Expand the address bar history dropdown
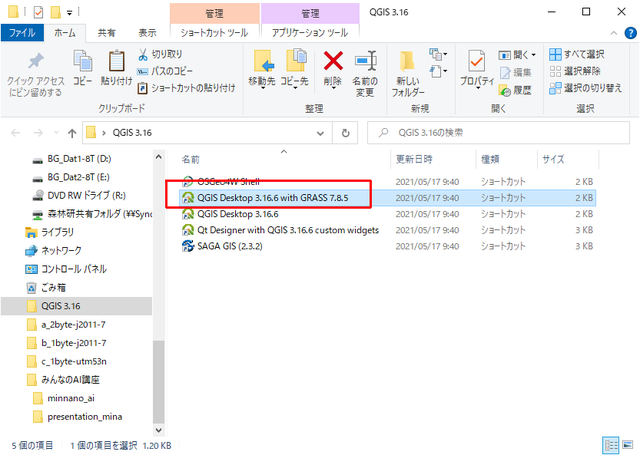This screenshot has height=455, width=640. pyautogui.click(x=320, y=133)
